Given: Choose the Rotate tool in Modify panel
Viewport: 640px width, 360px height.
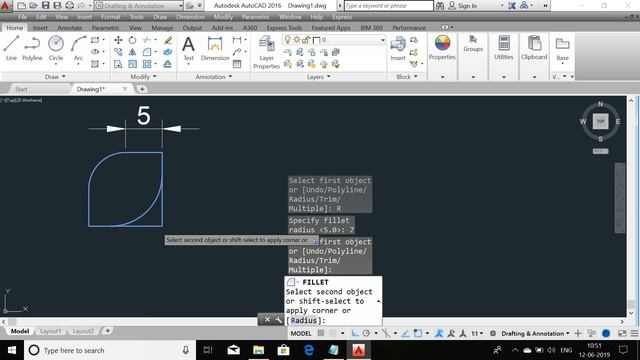Looking at the screenshot, I should [x=132, y=40].
